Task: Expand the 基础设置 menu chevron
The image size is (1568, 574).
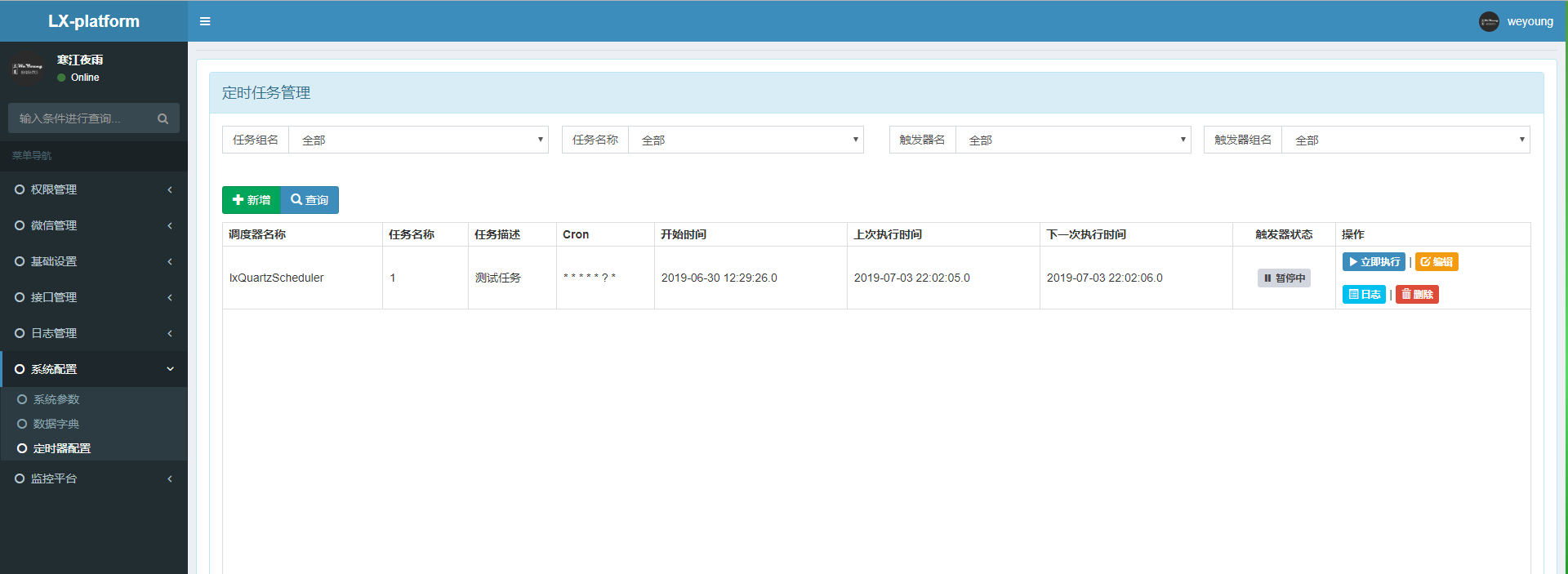Action: point(170,261)
